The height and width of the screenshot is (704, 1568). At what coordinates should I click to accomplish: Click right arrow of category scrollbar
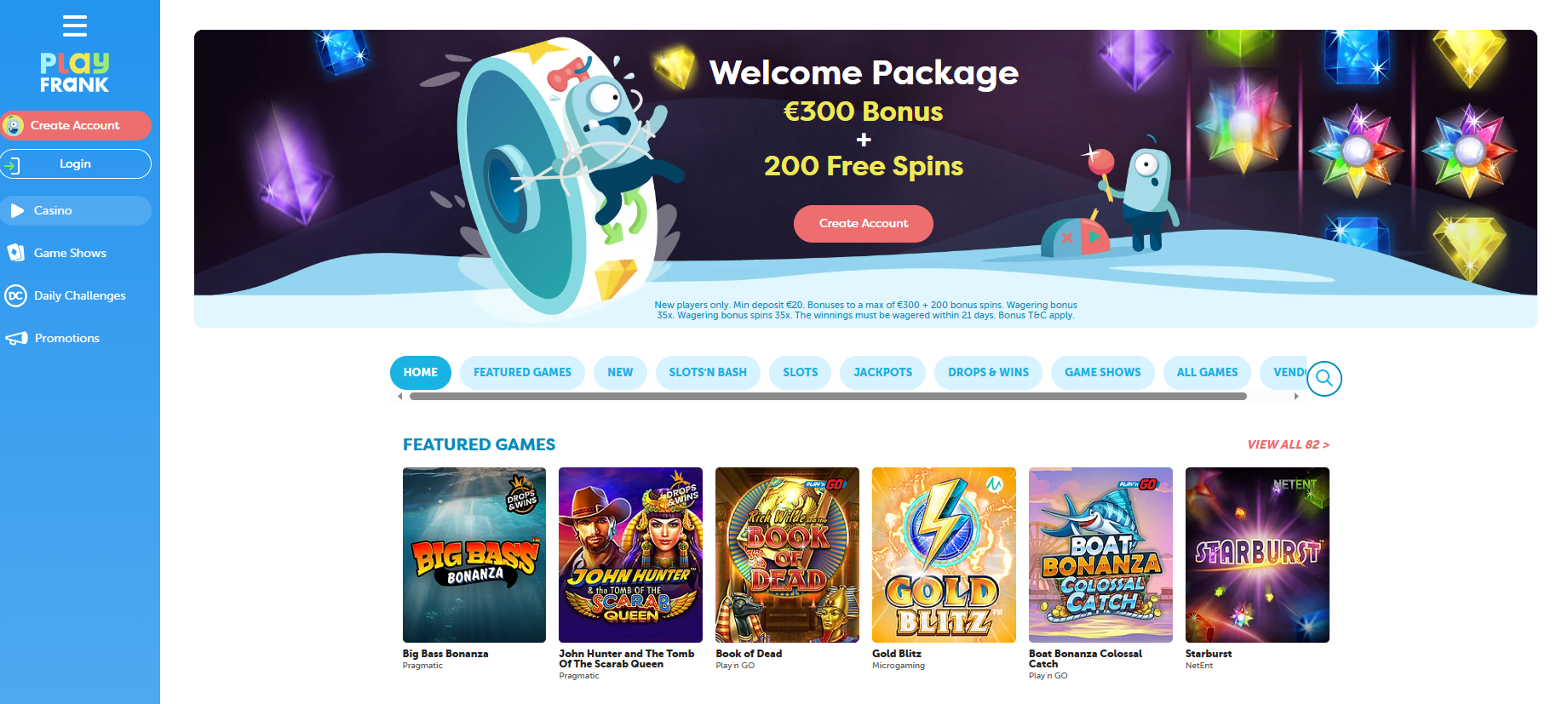[1296, 396]
